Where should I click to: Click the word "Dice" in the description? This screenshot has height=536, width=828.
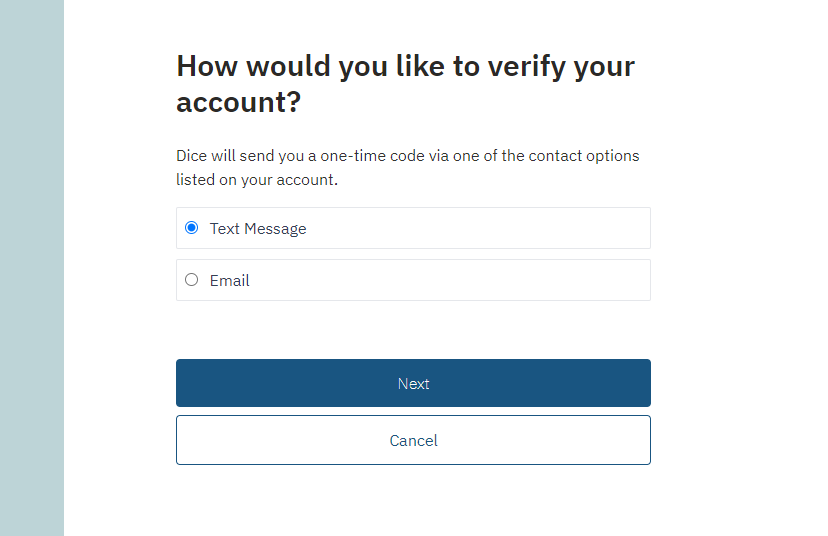(x=192, y=156)
